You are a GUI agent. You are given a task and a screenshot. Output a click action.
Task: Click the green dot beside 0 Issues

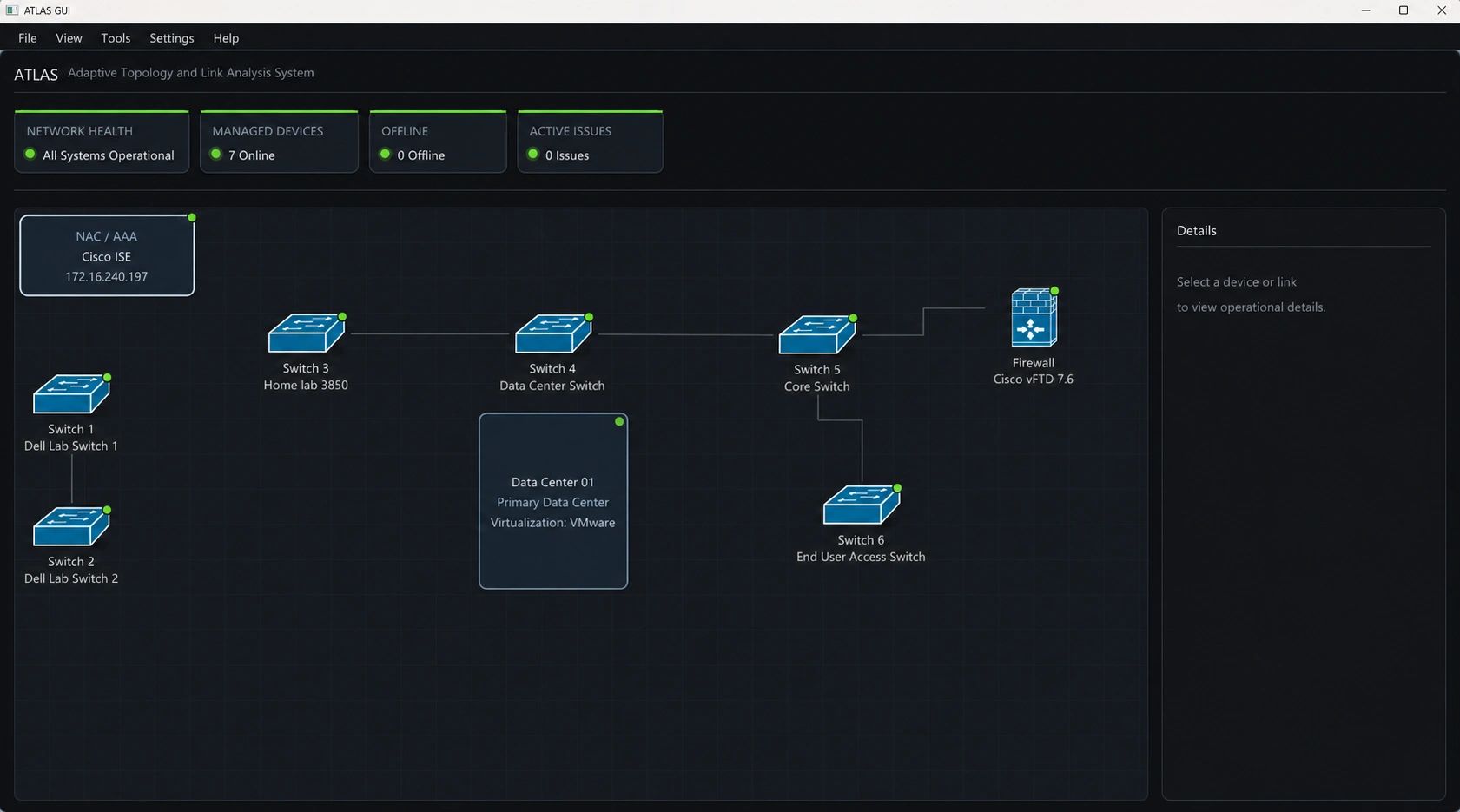(x=533, y=154)
